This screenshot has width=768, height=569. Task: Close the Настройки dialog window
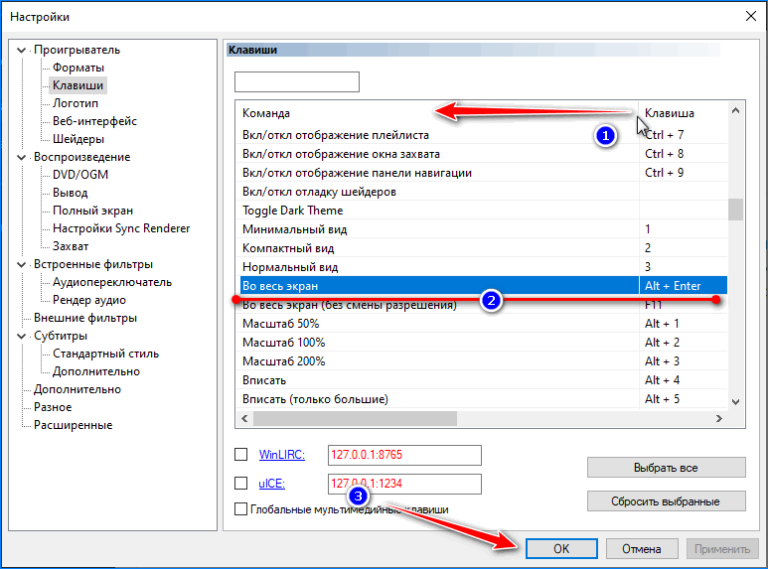pos(750,17)
